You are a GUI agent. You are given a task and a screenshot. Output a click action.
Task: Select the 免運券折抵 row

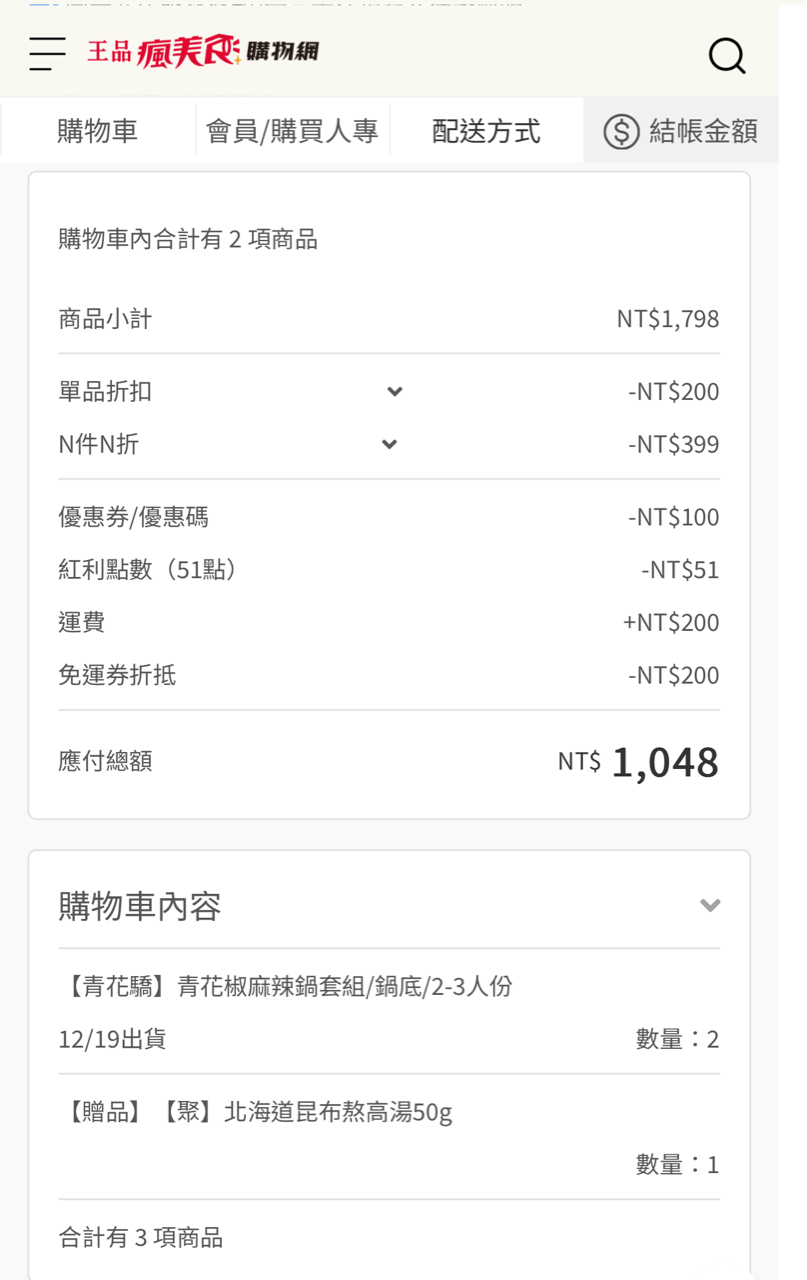pyautogui.click(x=117, y=676)
